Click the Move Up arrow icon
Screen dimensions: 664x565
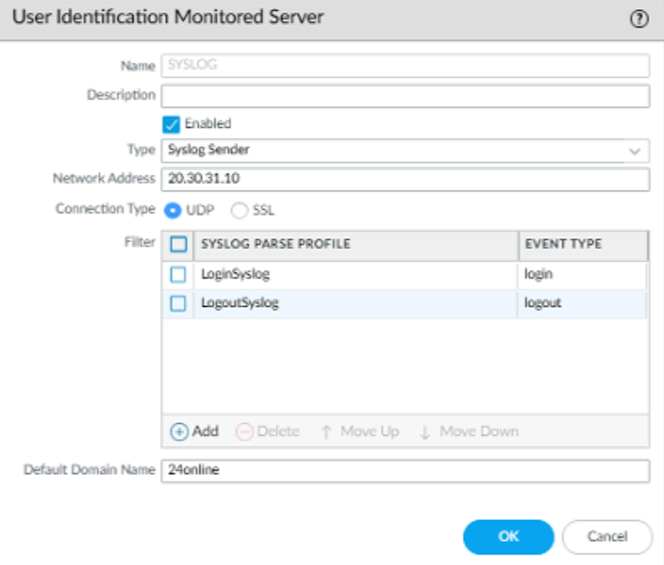tap(326, 432)
